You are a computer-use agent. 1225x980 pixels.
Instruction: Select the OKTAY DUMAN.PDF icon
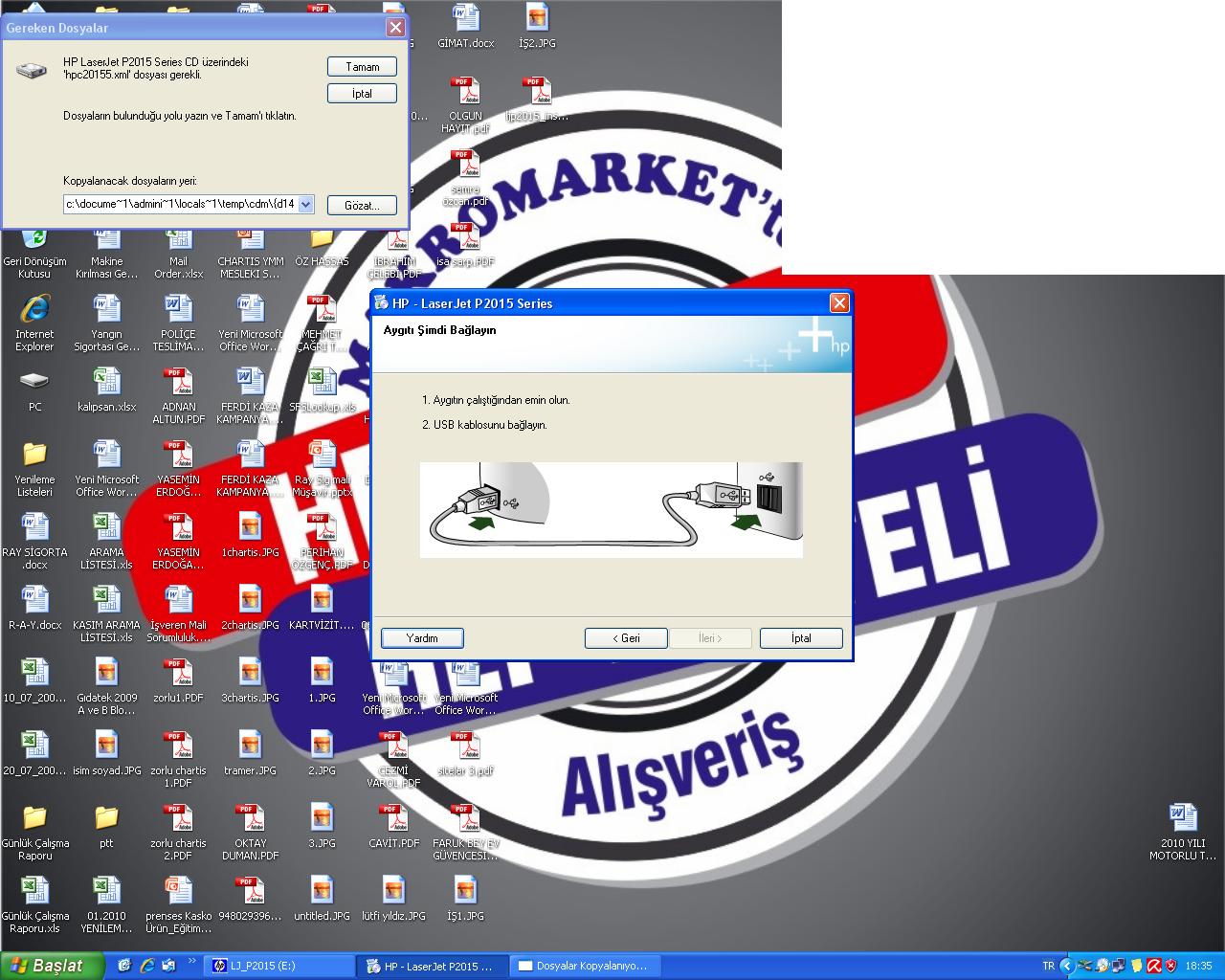coord(250,817)
